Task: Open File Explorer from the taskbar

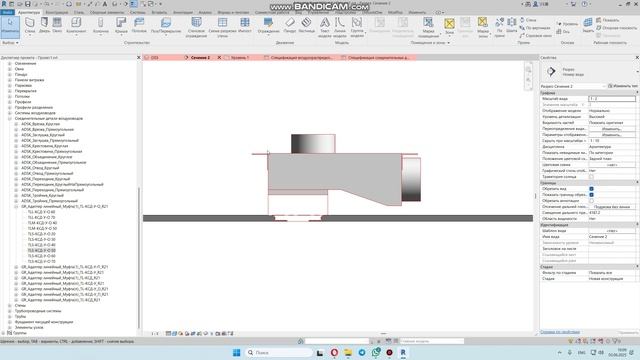Action: click(348, 352)
